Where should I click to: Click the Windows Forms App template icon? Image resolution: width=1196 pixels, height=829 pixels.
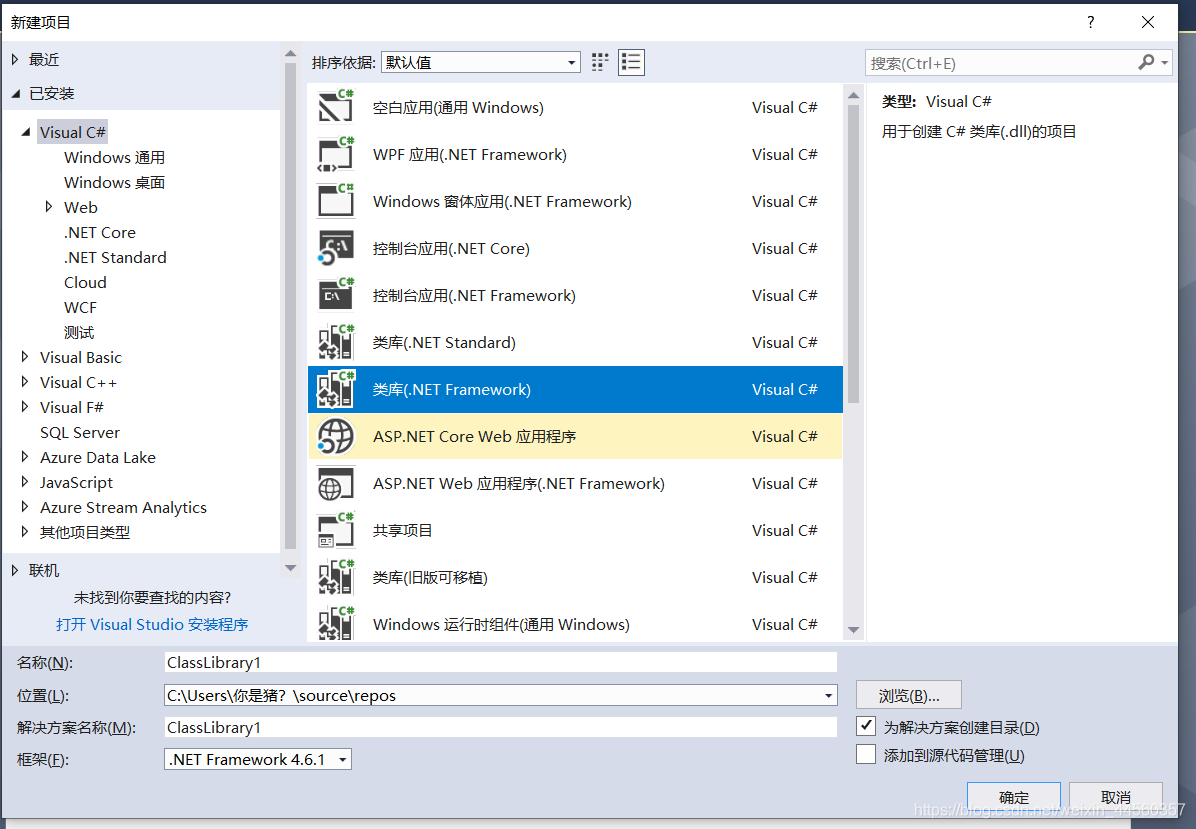(x=336, y=201)
